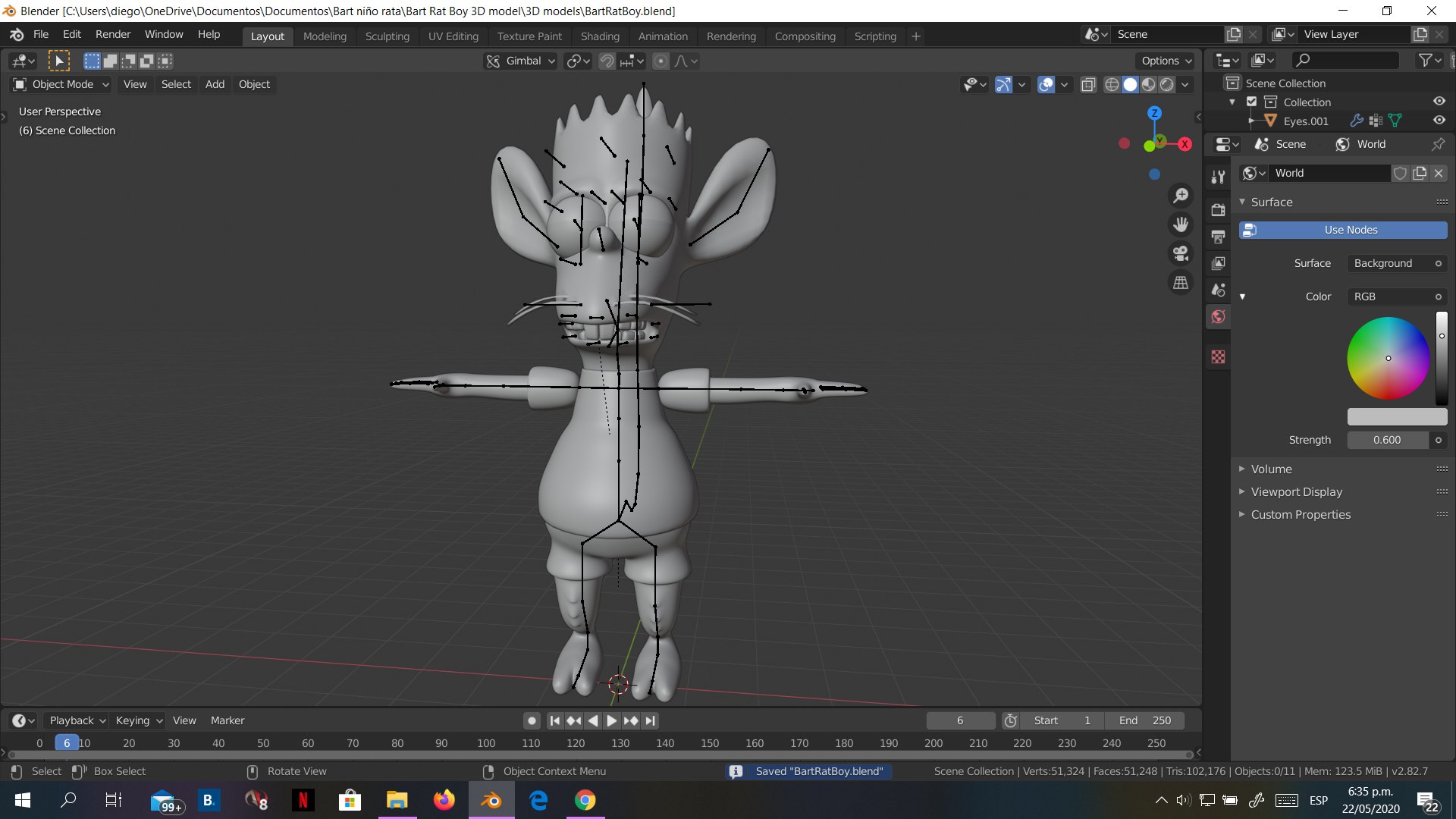Open Gimbal transform orientation dropdown

(521, 61)
